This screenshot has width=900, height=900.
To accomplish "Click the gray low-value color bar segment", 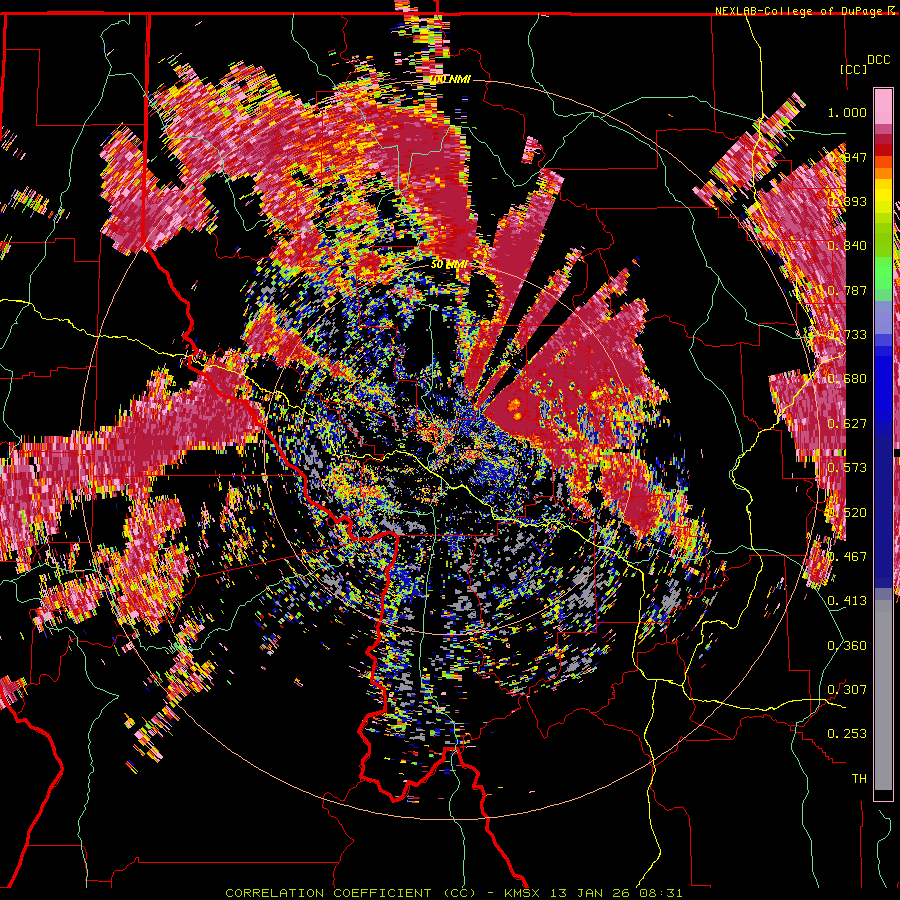I will pyautogui.click(x=883, y=695).
